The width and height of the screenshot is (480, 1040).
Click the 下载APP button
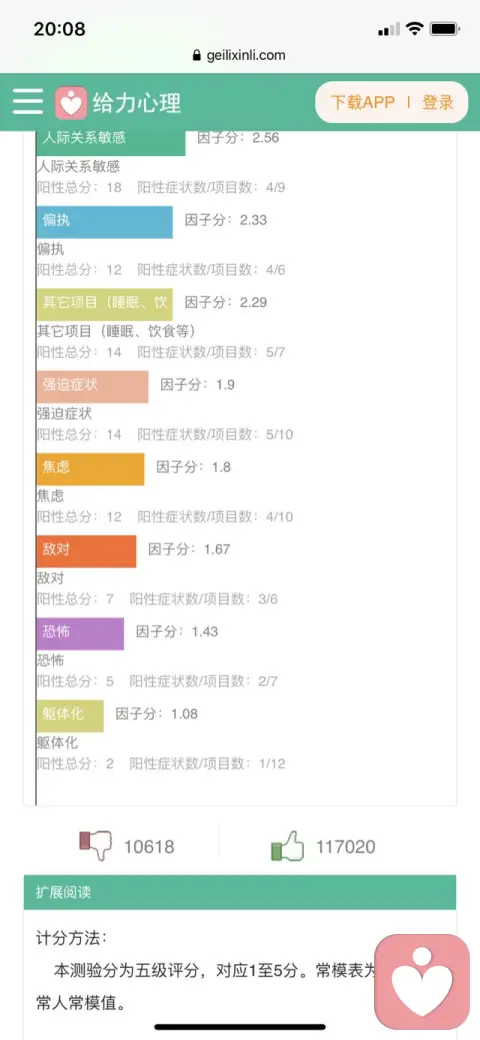[x=362, y=102]
